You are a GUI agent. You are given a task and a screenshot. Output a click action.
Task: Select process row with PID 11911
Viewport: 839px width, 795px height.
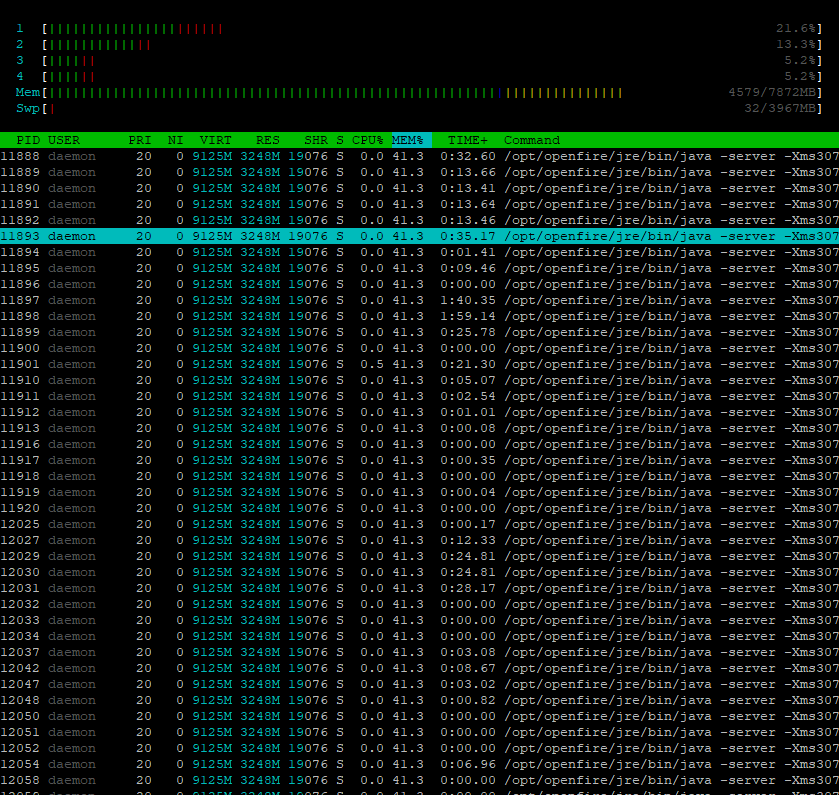[420, 396]
